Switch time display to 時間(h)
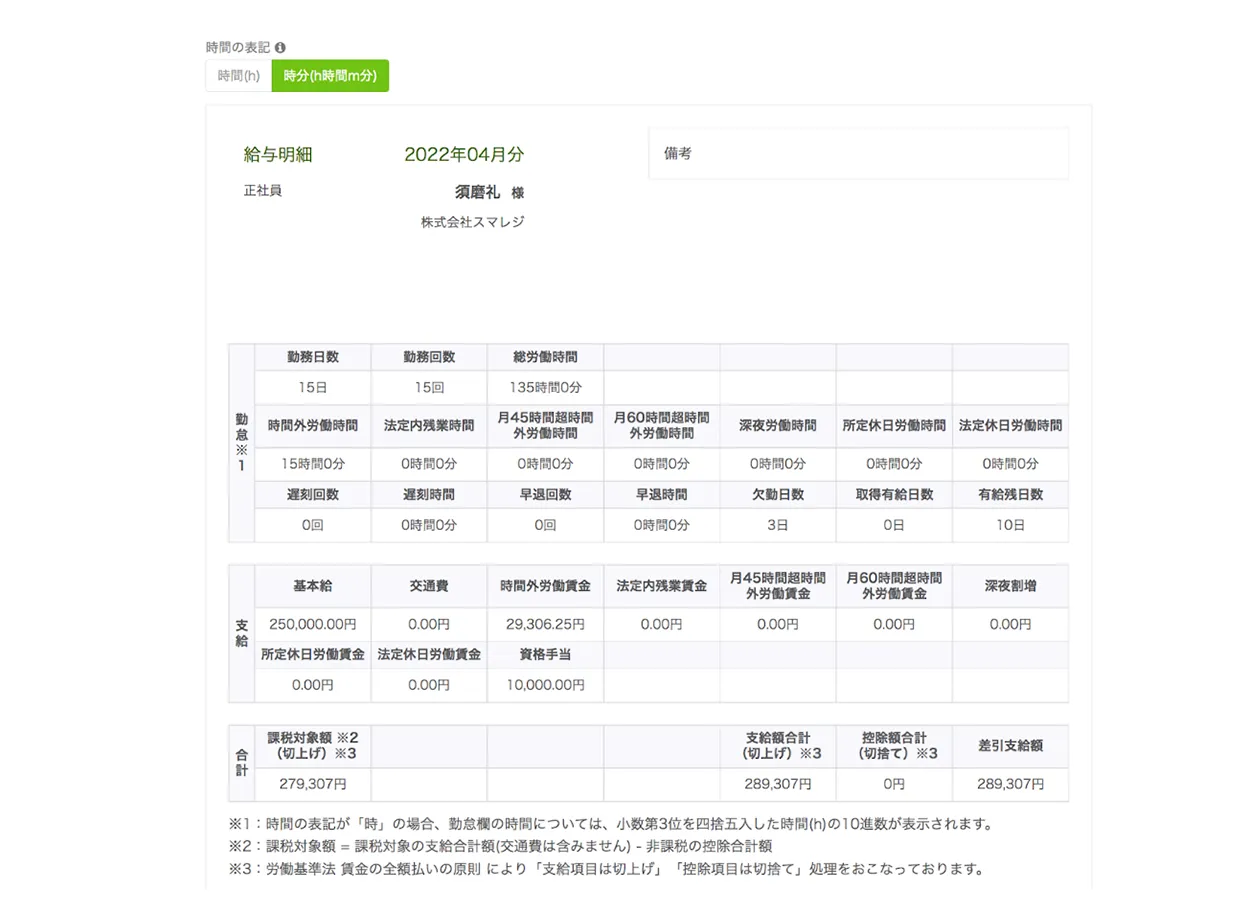The height and width of the screenshot is (923, 1248). (238, 76)
